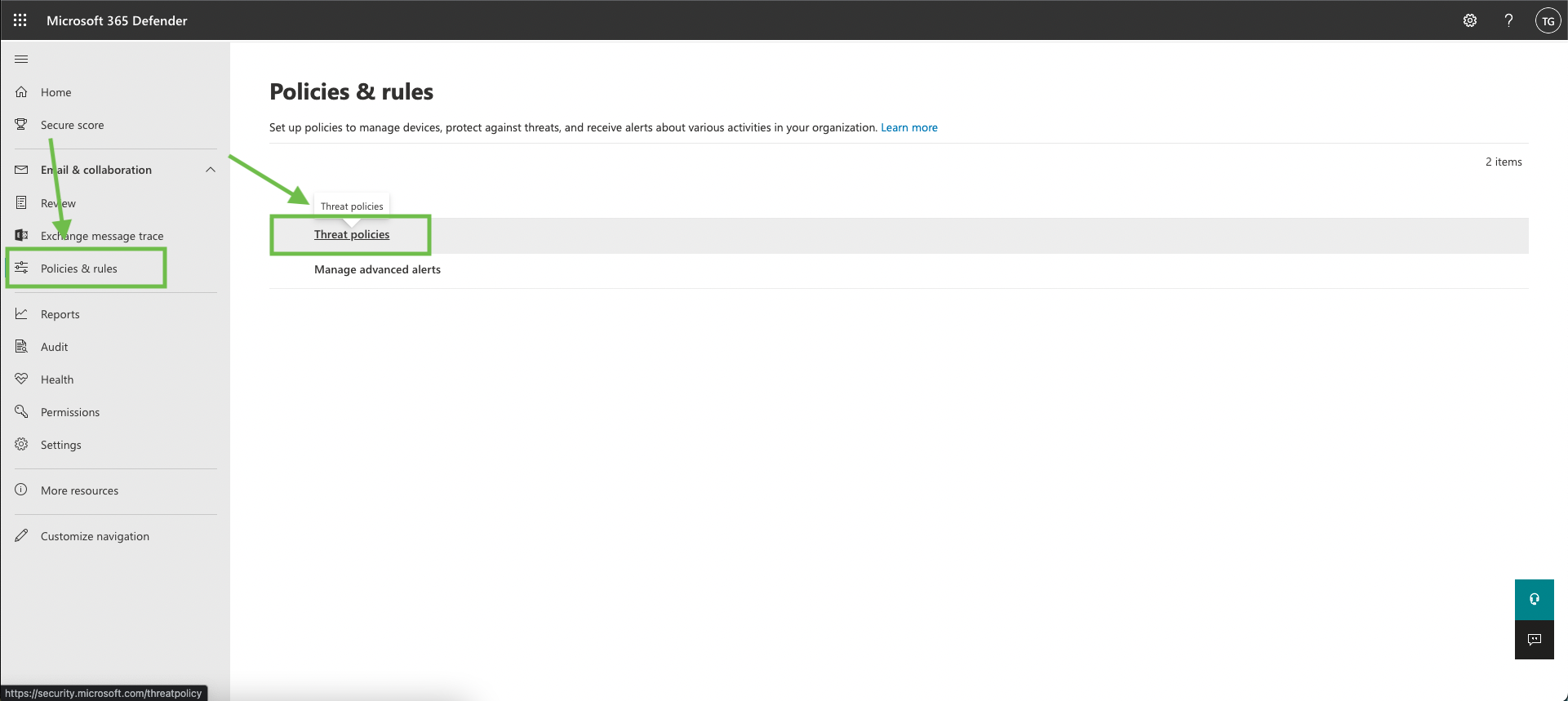This screenshot has height=701, width=1568.
Task: Open Reports in the sidebar
Action: pos(60,314)
